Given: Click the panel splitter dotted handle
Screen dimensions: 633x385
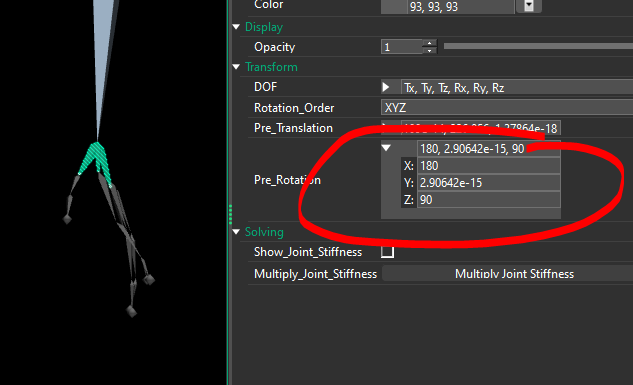Looking at the screenshot, I should click(x=231, y=214).
